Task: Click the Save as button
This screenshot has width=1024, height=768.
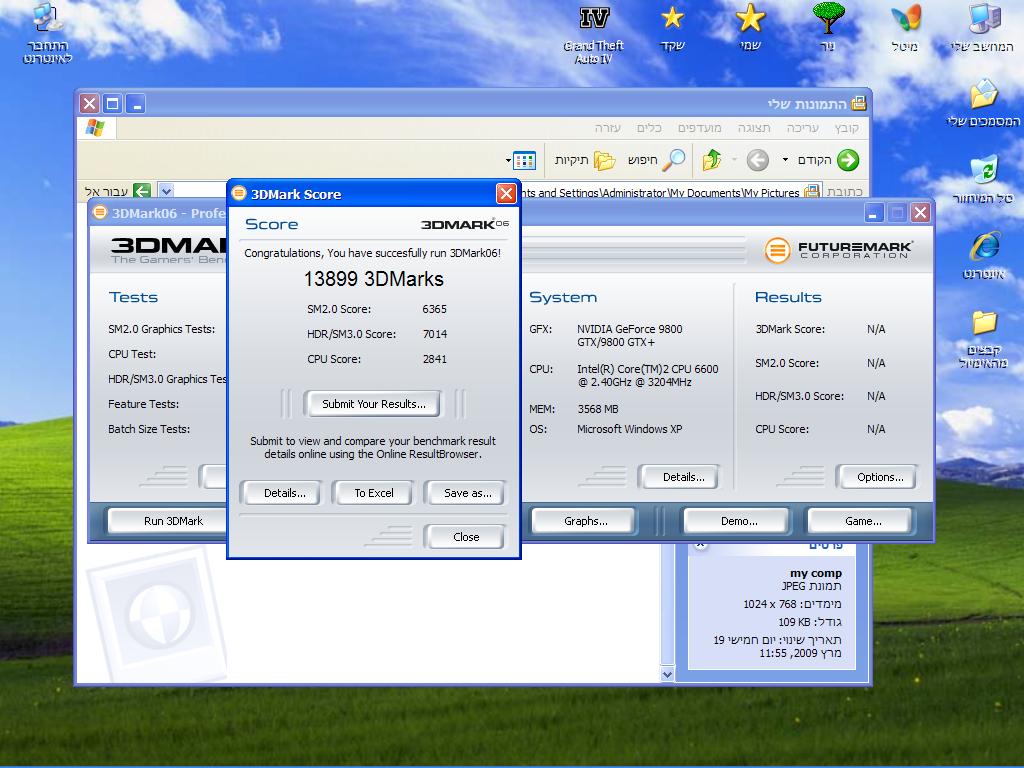Action: 467,493
